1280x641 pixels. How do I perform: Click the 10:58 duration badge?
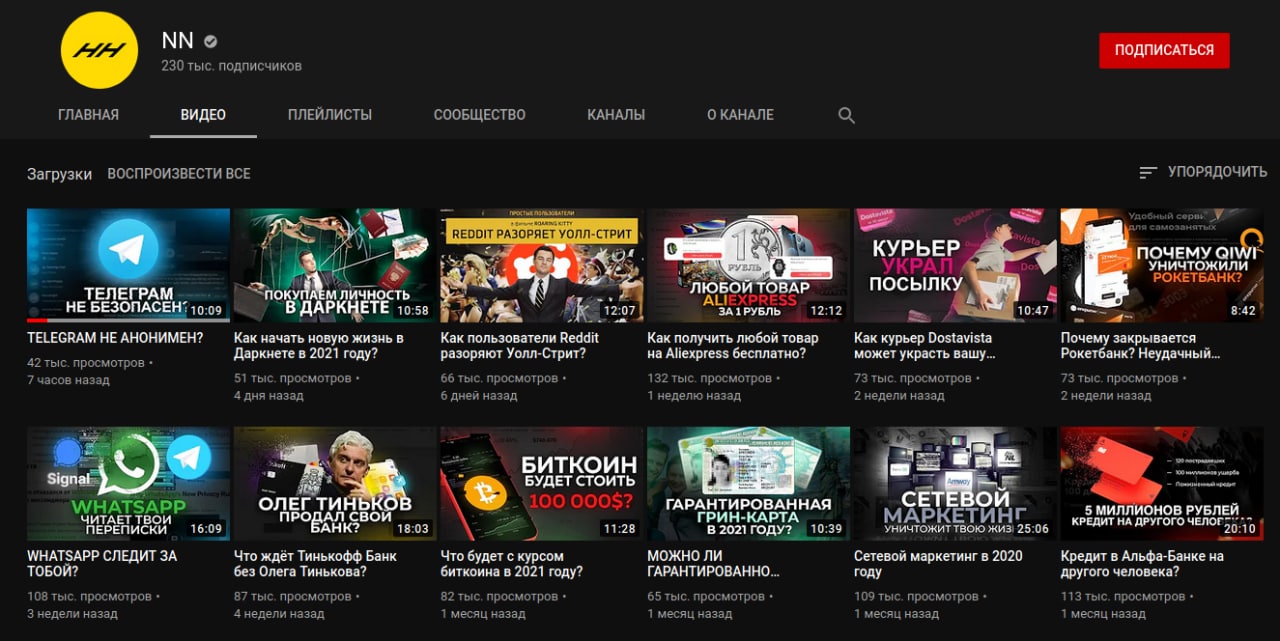point(413,311)
